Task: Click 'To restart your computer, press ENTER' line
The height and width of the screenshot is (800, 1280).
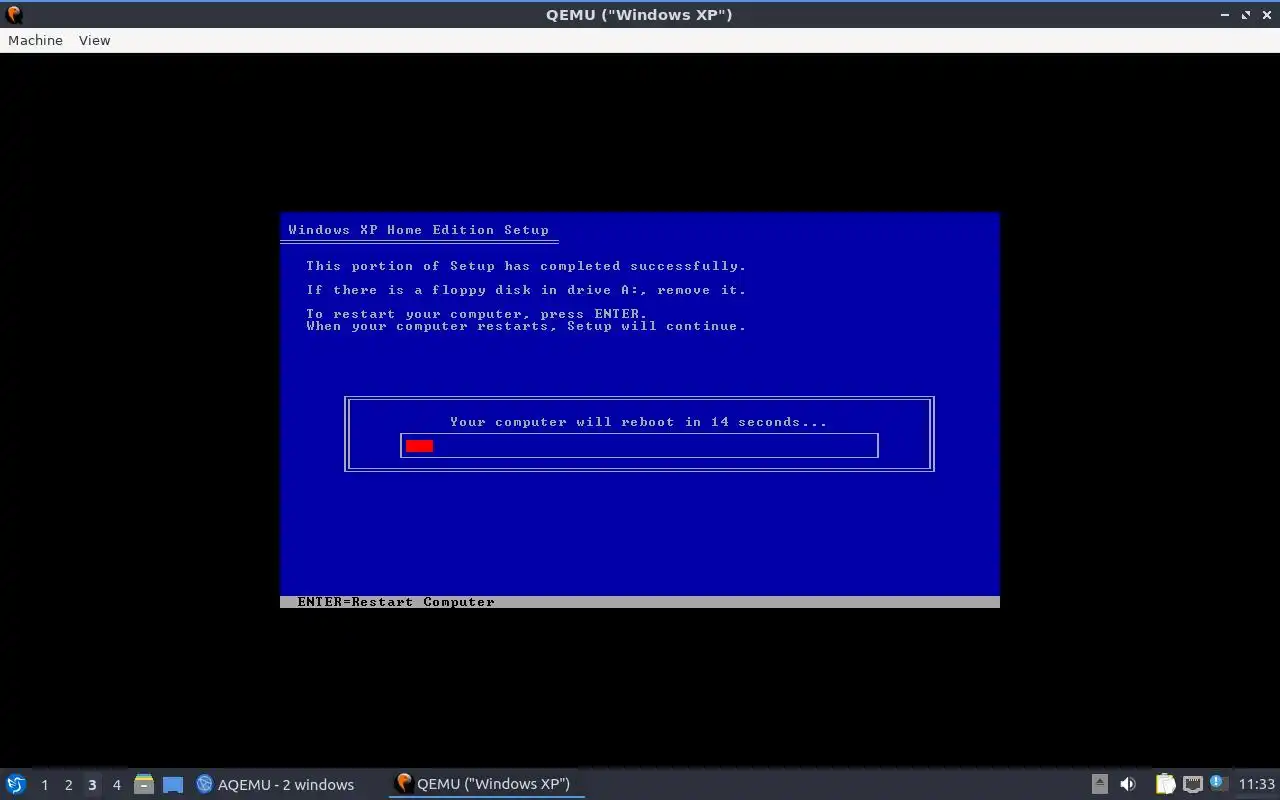Action: tap(477, 314)
